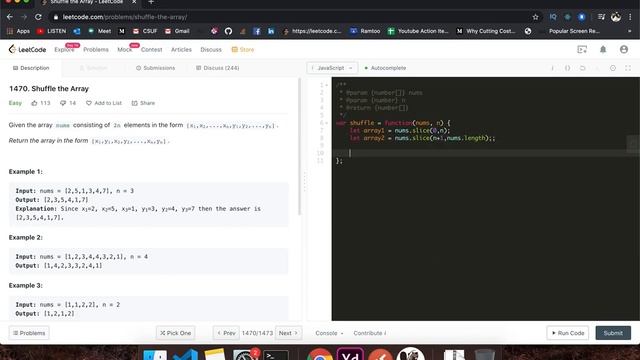Open the Youtube Action Items bookmark

tap(418, 31)
